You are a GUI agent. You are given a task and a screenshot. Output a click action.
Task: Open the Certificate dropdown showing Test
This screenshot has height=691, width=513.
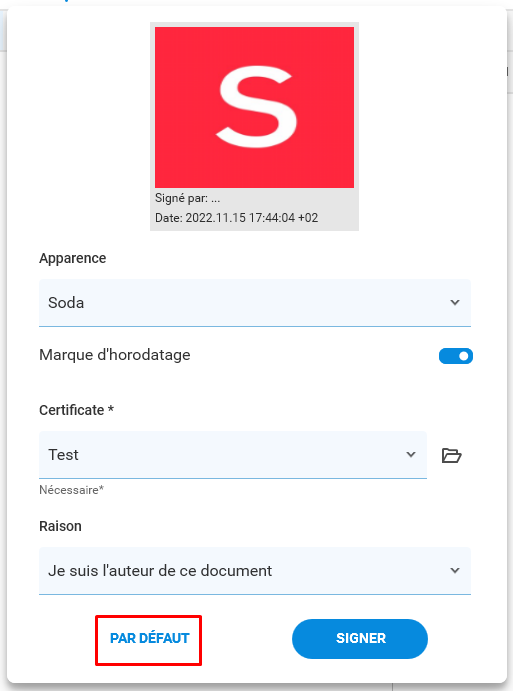pos(233,455)
